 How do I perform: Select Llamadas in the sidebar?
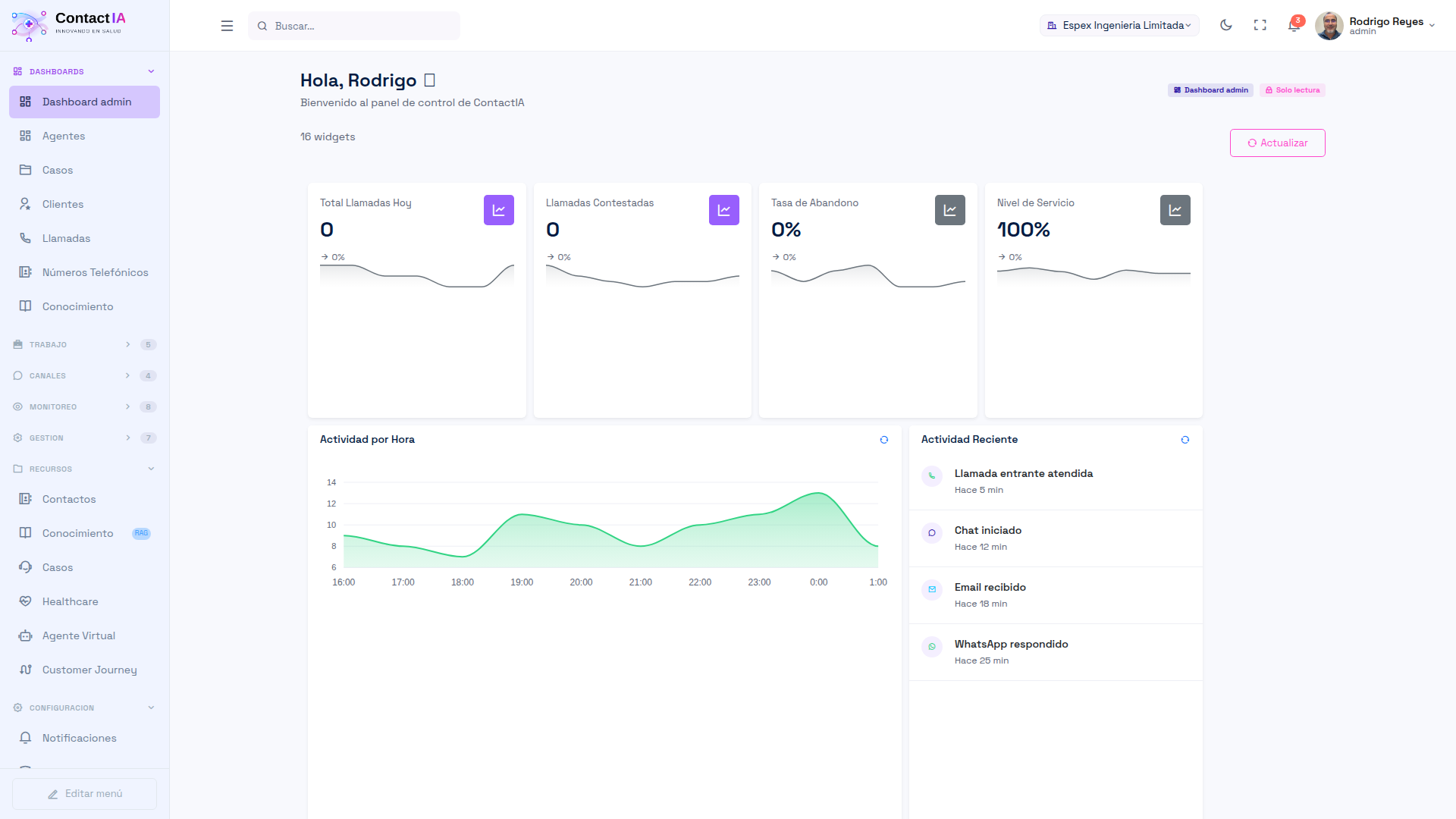tap(67, 237)
